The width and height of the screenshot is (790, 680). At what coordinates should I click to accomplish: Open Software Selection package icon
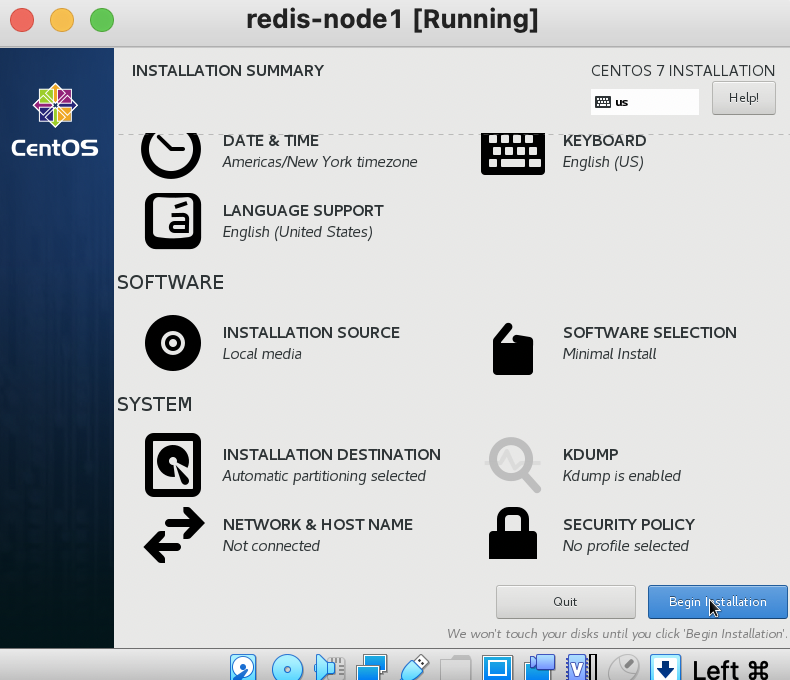click(512, 349)
